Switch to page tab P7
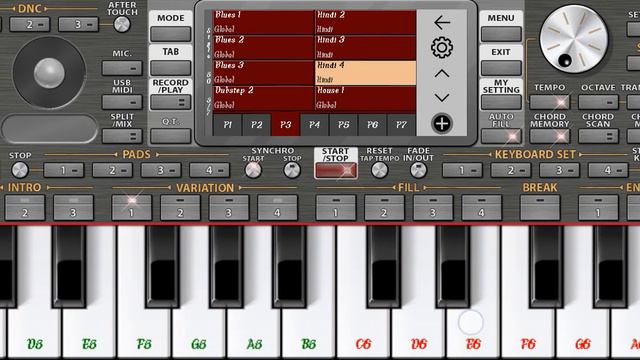The height and width of the screenshot is (360, 640). 401,125
